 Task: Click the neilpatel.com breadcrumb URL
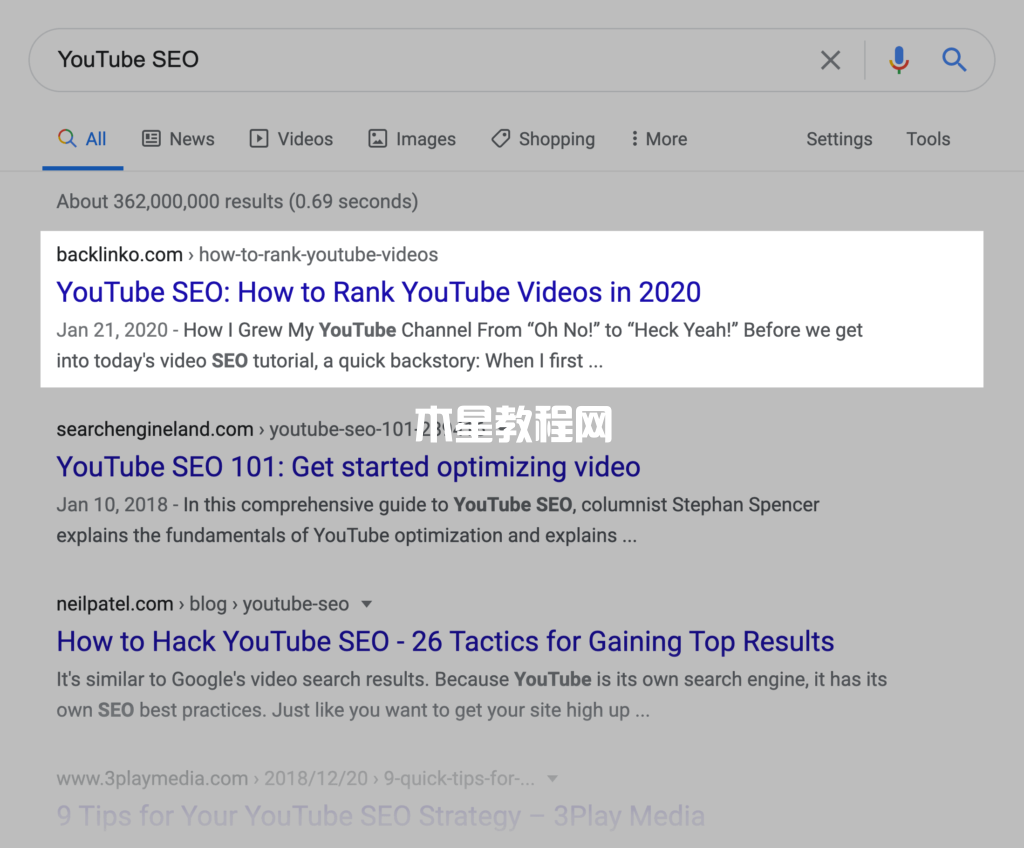coord(202,604)
